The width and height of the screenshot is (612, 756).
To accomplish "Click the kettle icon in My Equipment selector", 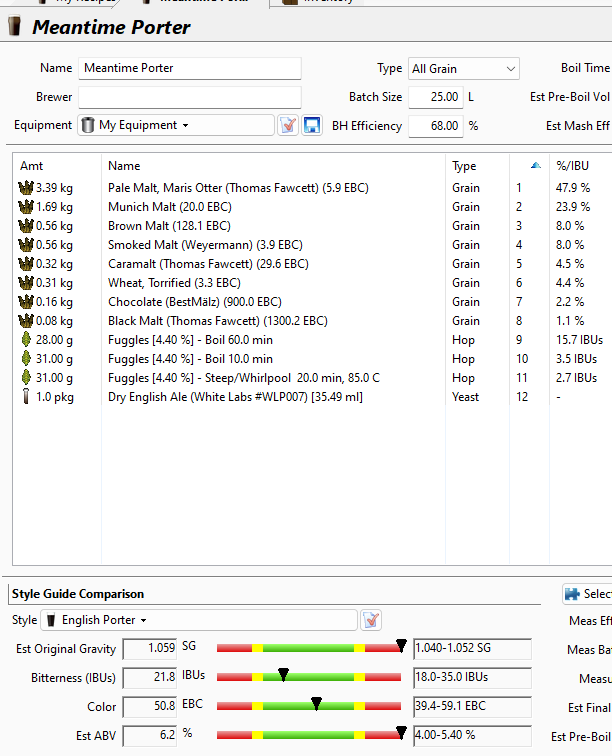I will pyautogui.click(x=88, y=125).
